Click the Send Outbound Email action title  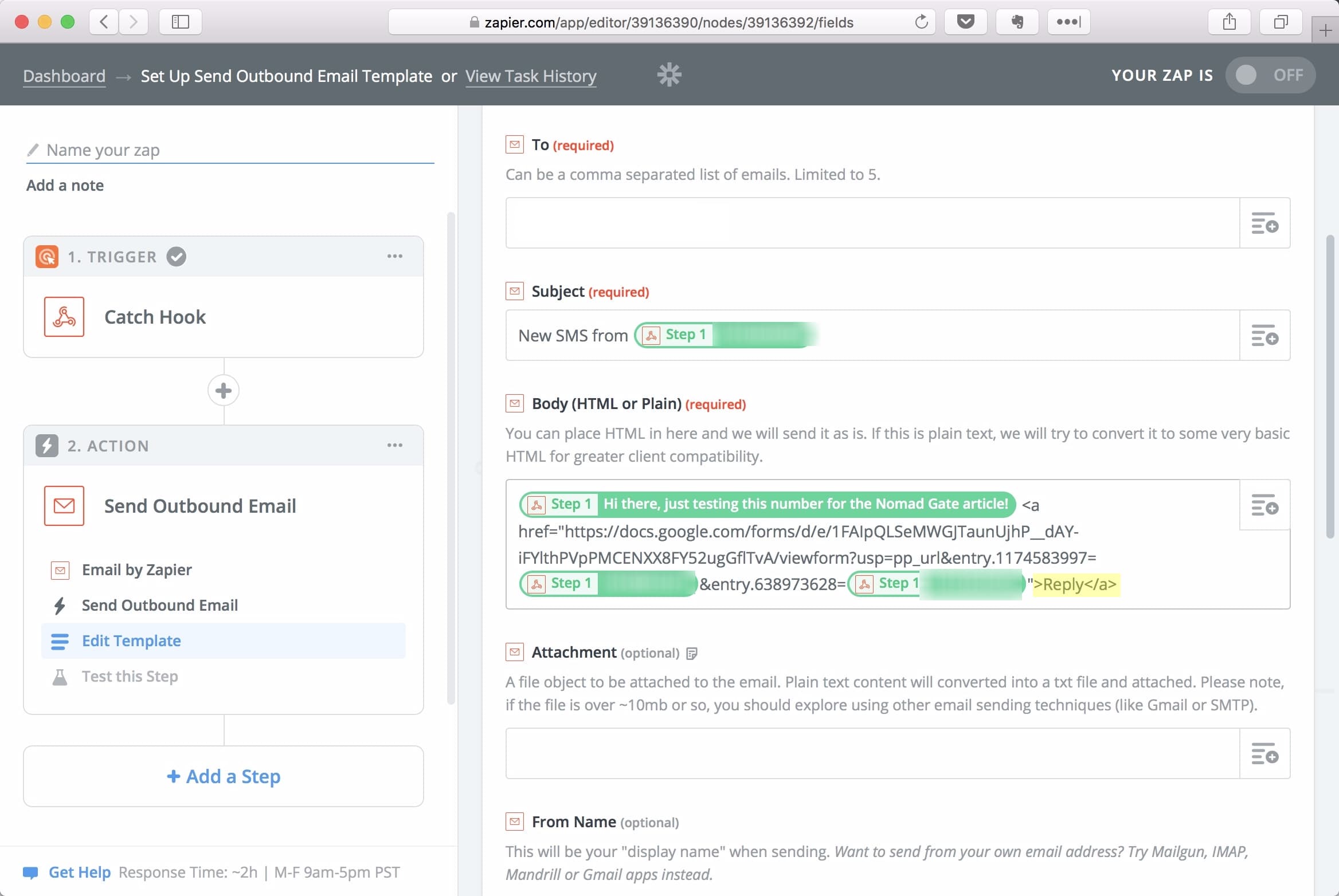pos(200,506)
